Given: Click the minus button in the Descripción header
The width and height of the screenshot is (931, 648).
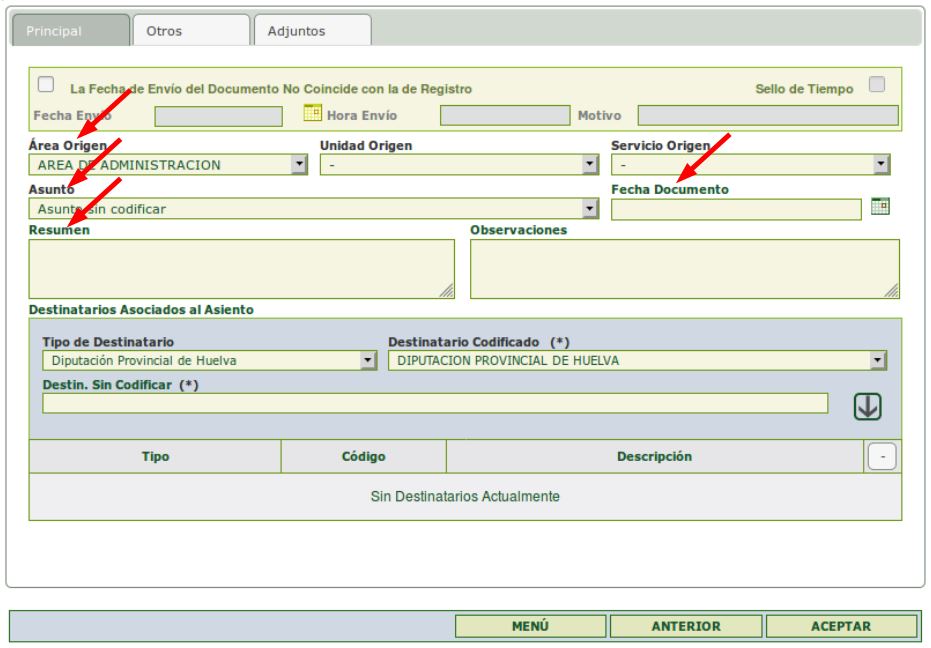Looking at the screenshot, I should 882,456.
